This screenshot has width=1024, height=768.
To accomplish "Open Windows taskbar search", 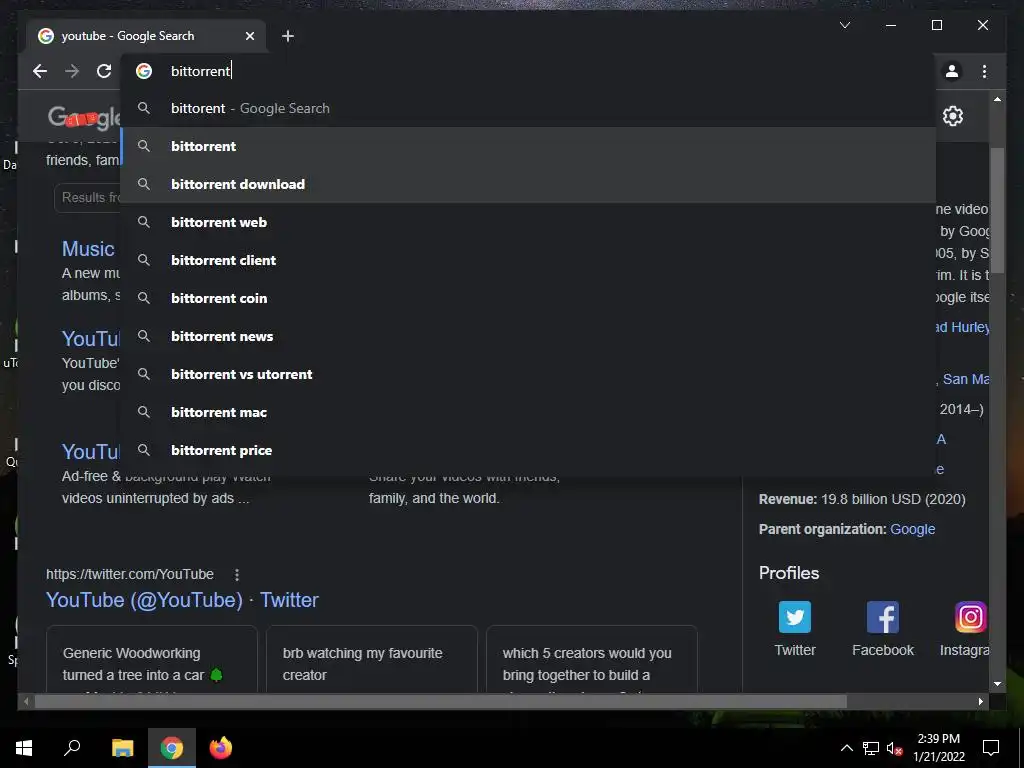I will (x=72, y=748).
